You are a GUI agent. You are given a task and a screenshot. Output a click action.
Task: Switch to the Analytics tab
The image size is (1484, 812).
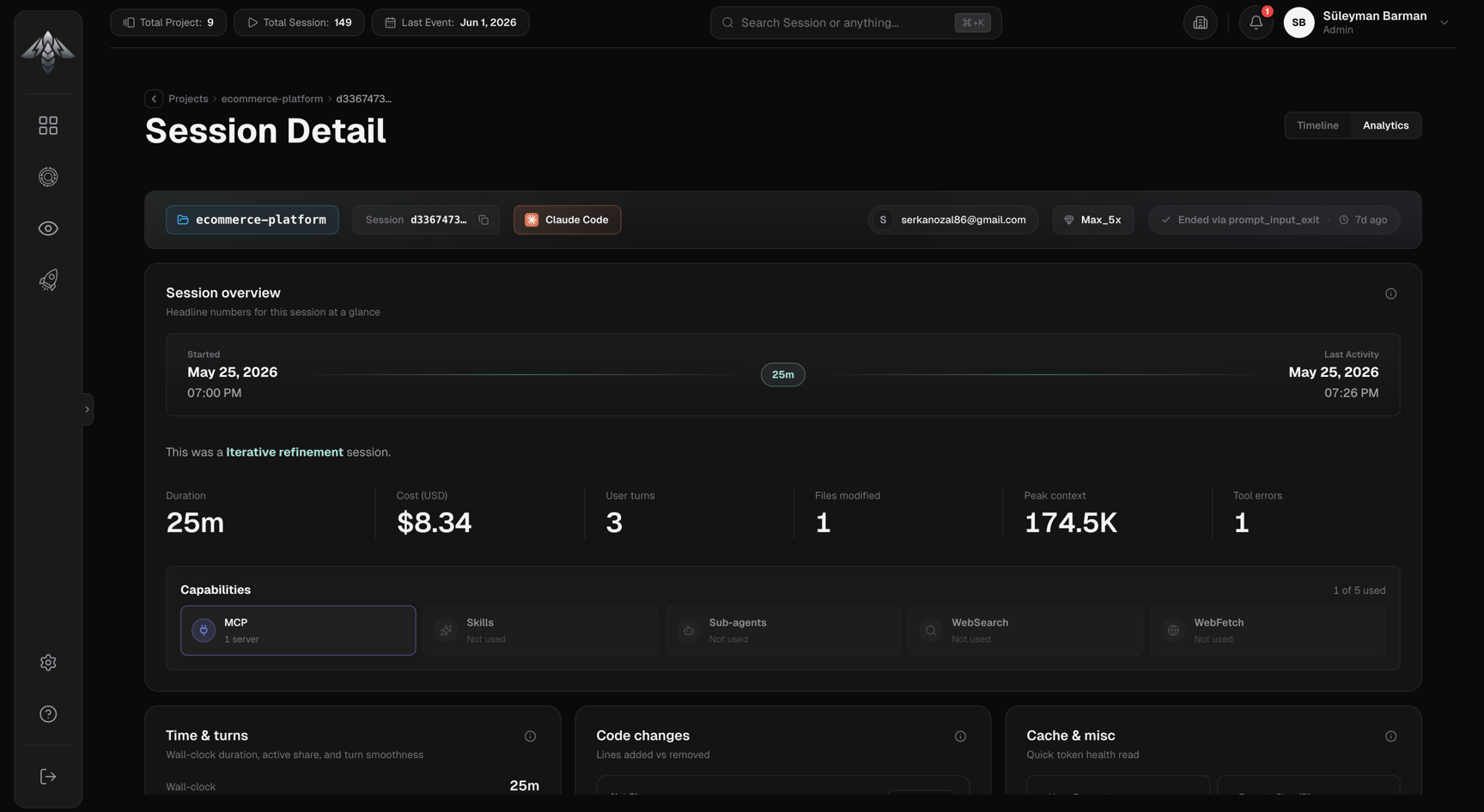1385,125
